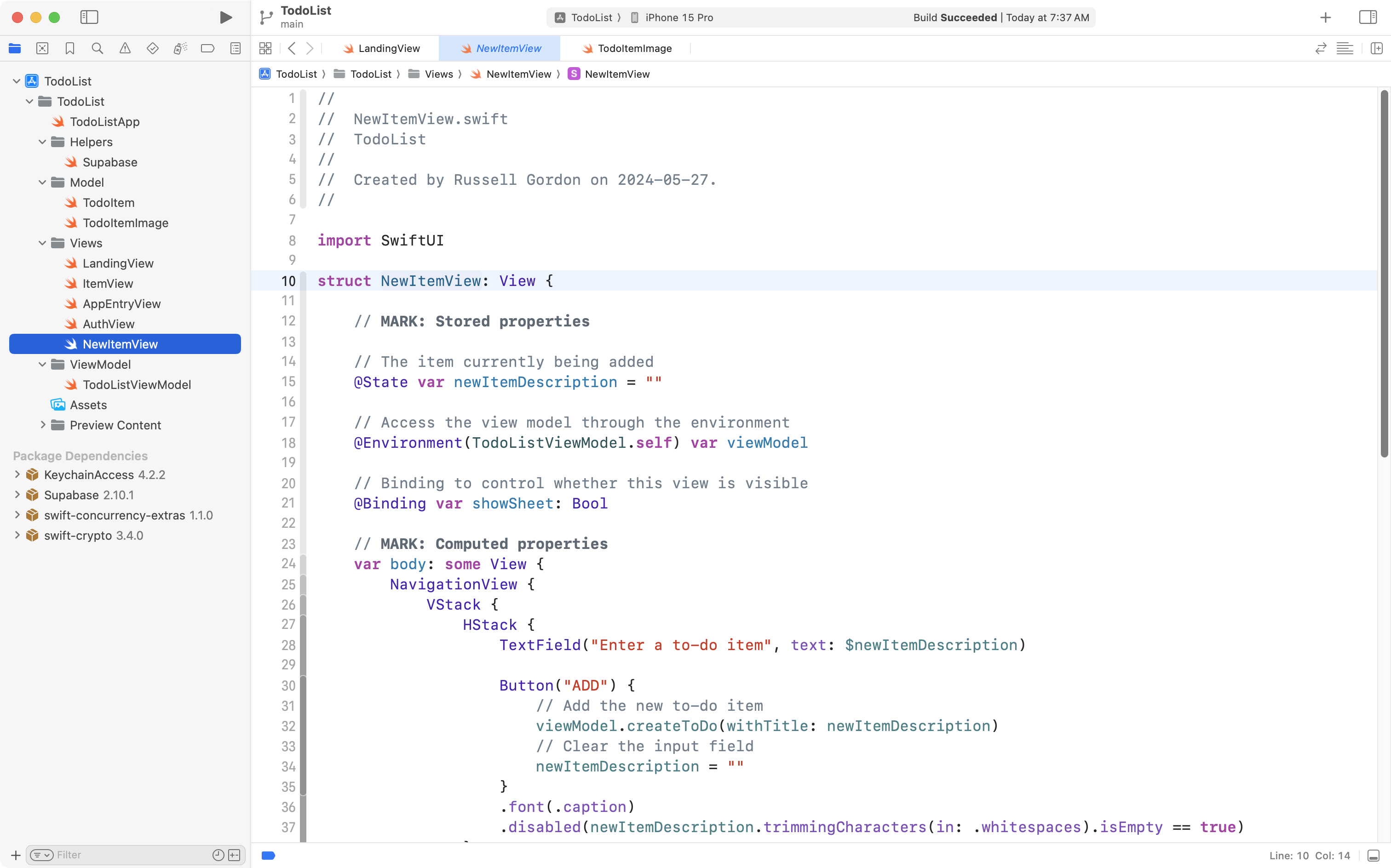
Task: Open the Project navigator folder icon
Action: (x=14, y=48)
